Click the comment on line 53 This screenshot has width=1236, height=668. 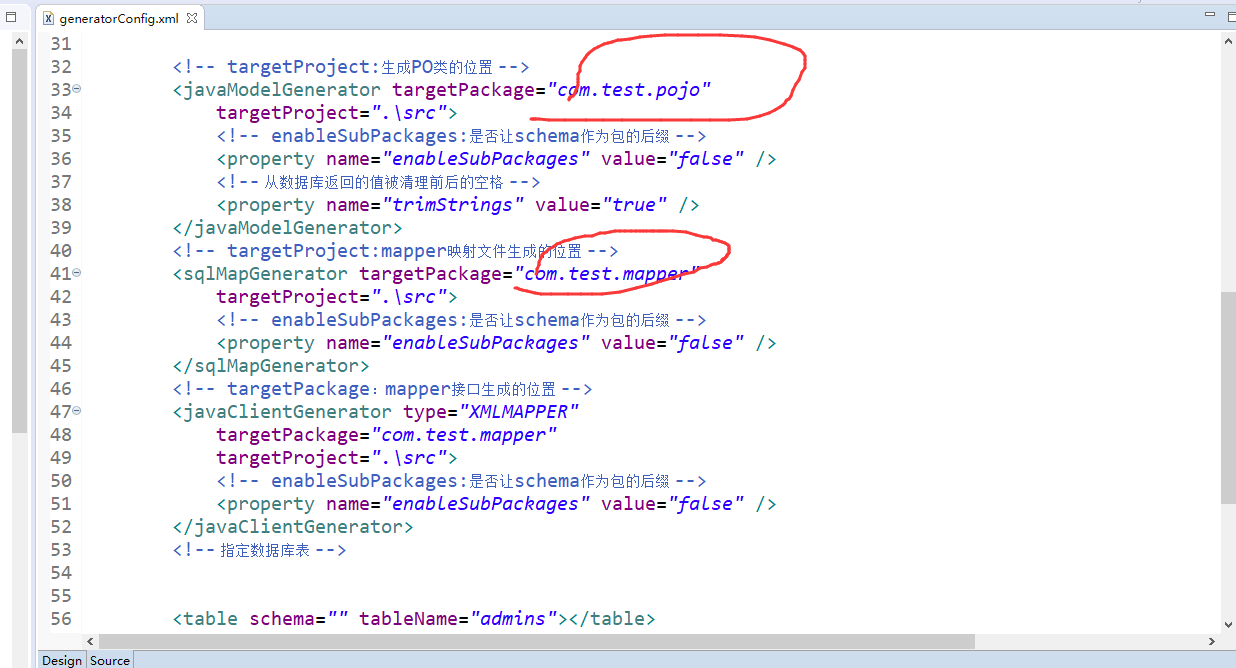pos(259,550)
